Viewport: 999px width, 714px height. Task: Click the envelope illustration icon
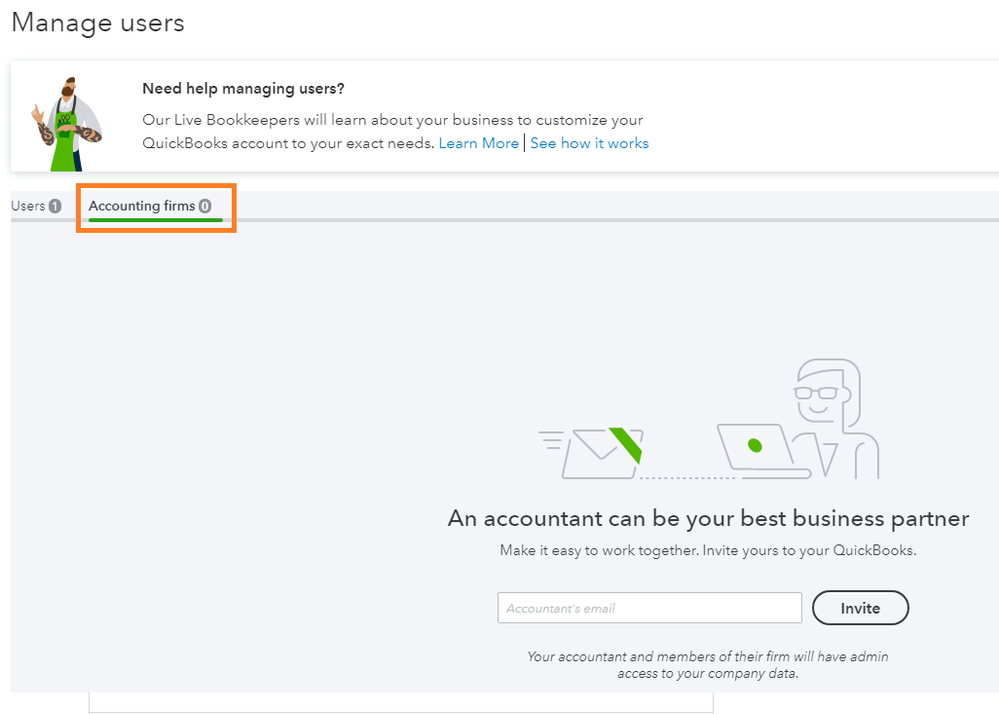tap(601, 453)
